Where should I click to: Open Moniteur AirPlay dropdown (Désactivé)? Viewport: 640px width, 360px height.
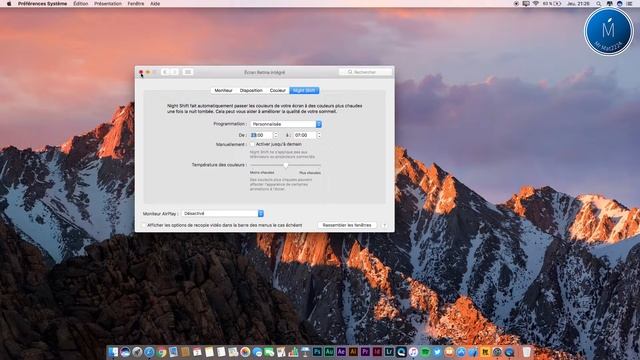point(222,213)
